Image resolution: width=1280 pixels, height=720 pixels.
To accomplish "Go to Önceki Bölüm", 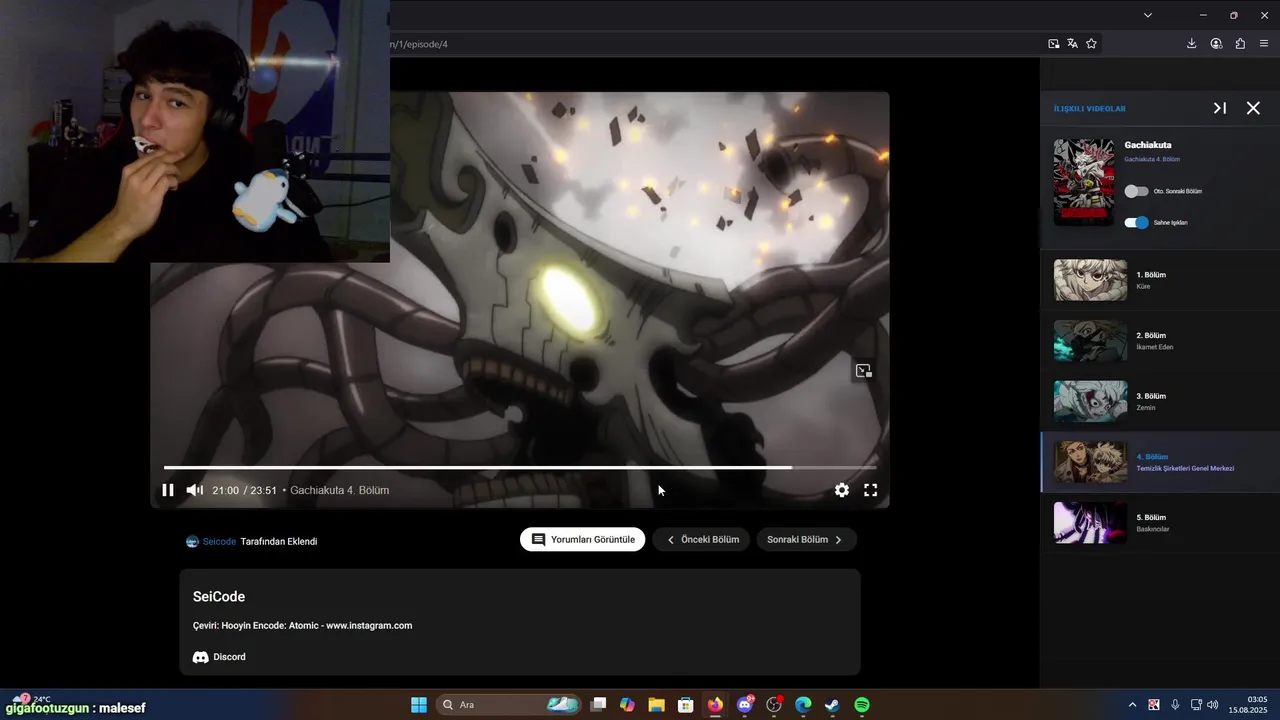I will click(701, 539).
